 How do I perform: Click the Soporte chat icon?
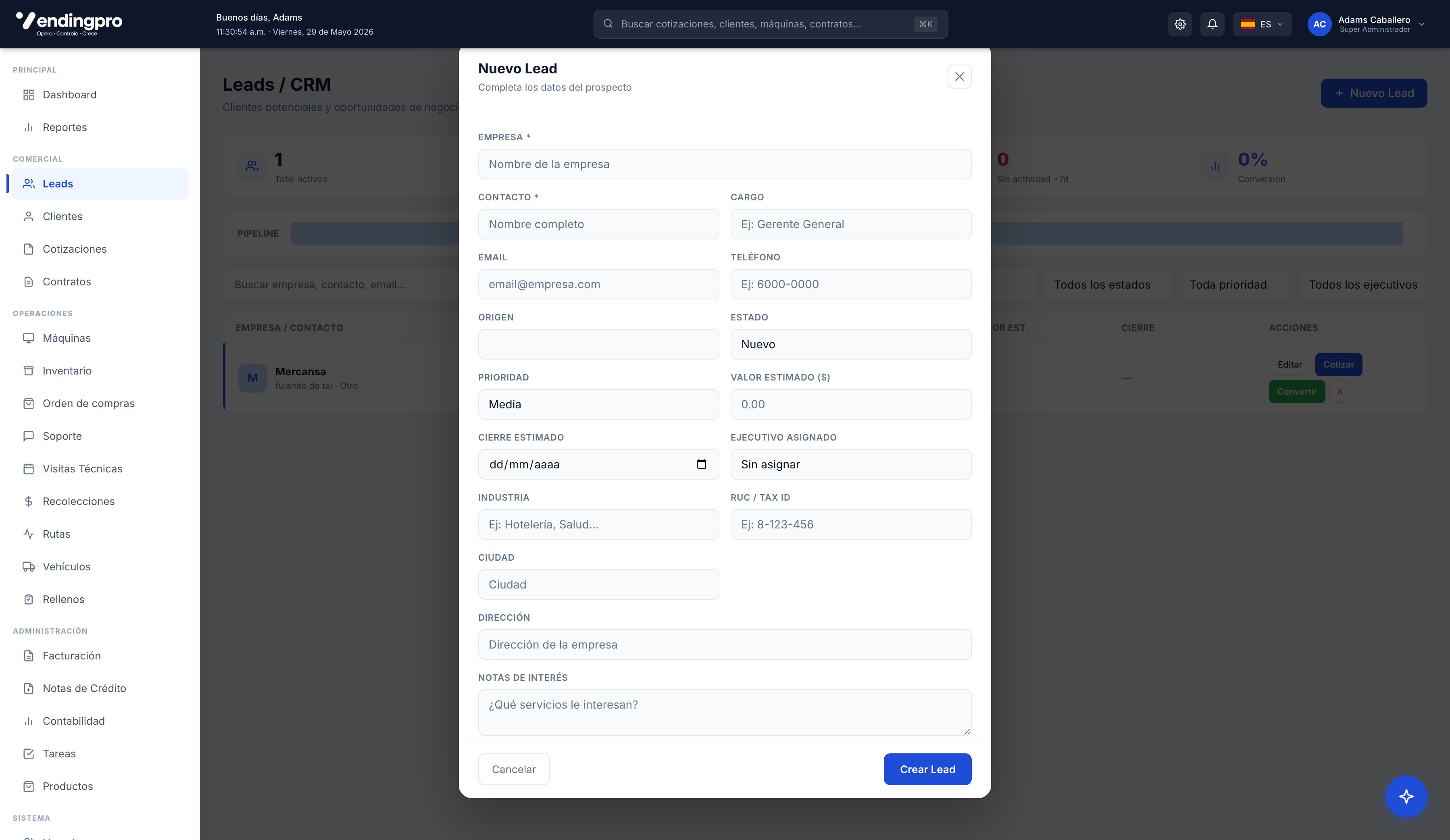click(28, 436)
